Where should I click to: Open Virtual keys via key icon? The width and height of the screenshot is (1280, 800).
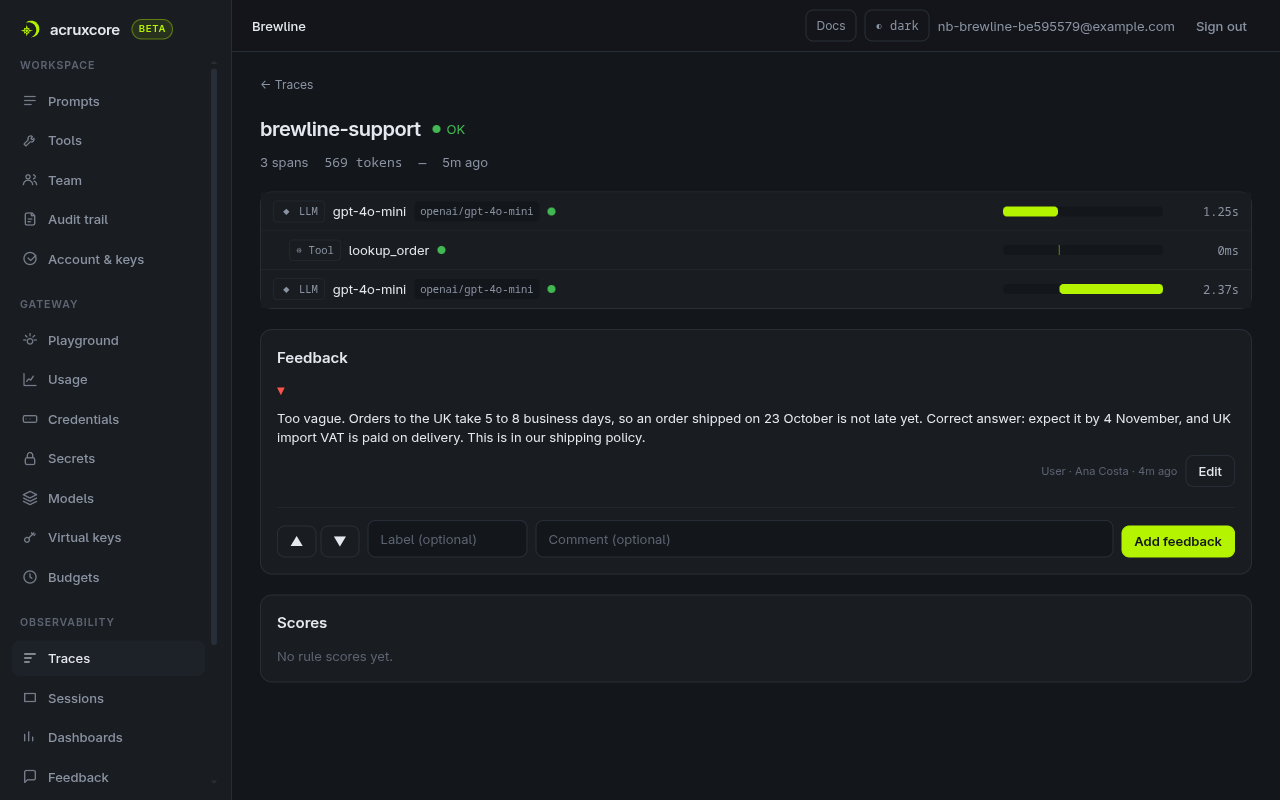coord(30,537)
